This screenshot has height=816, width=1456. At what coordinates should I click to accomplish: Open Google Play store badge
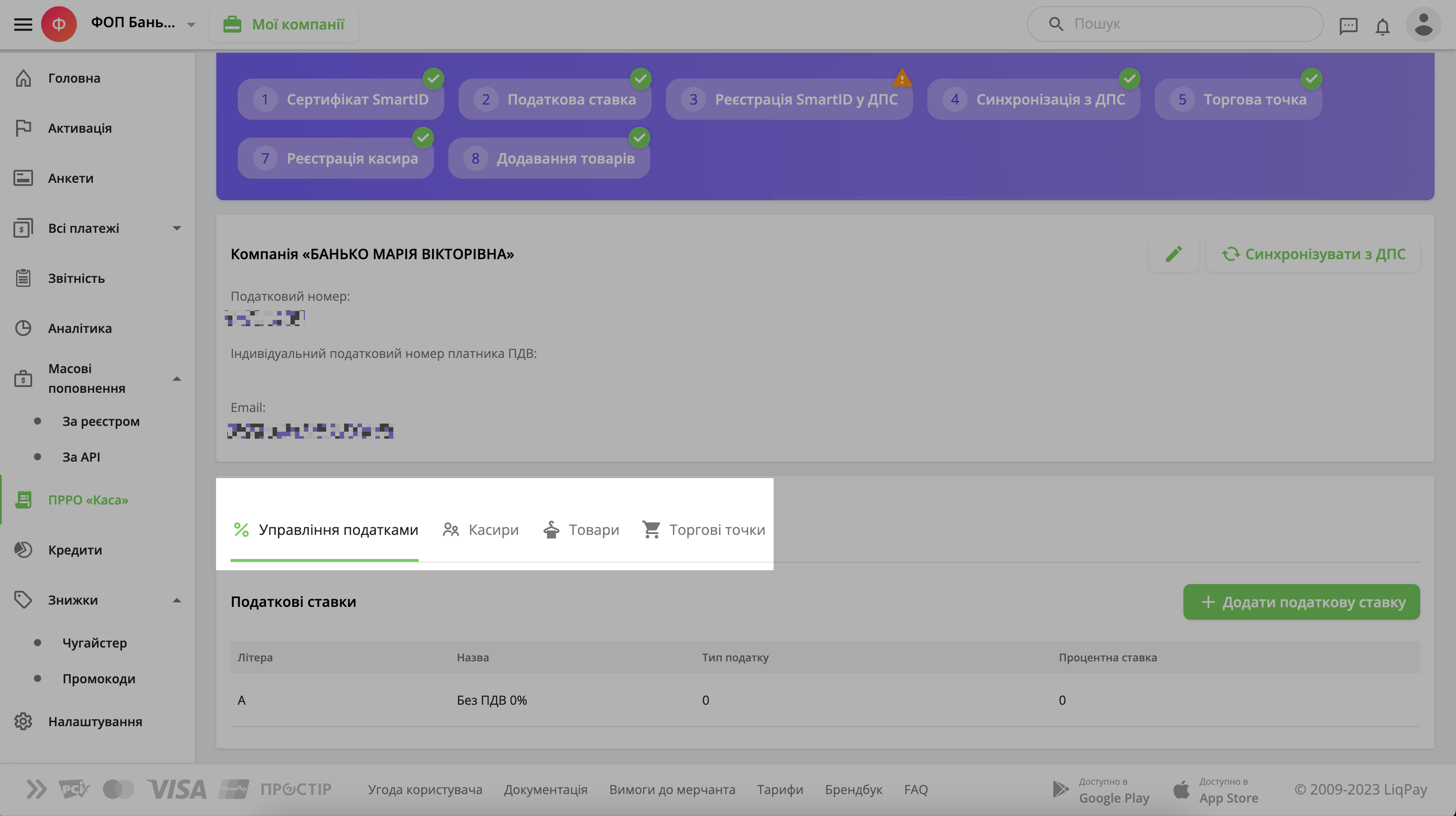[1100, 790]
